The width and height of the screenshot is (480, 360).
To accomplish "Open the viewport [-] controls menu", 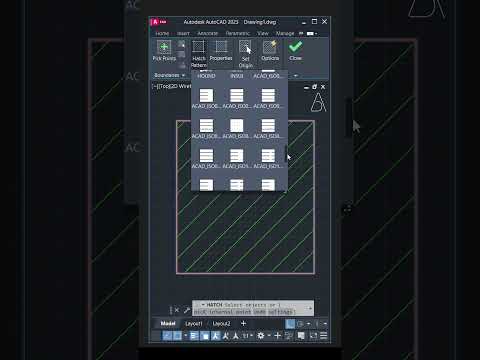I will pyautogui.click(x=155, y=86).
